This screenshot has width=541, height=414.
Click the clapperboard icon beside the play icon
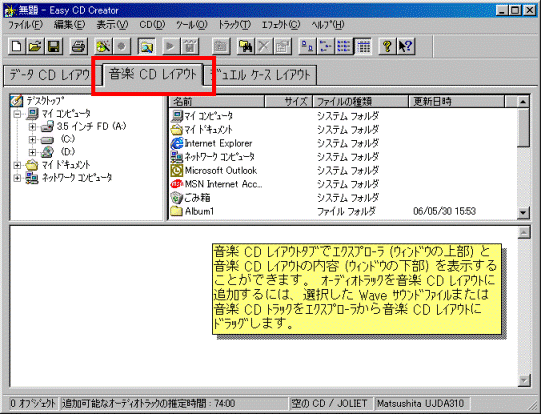click(189, 46)
